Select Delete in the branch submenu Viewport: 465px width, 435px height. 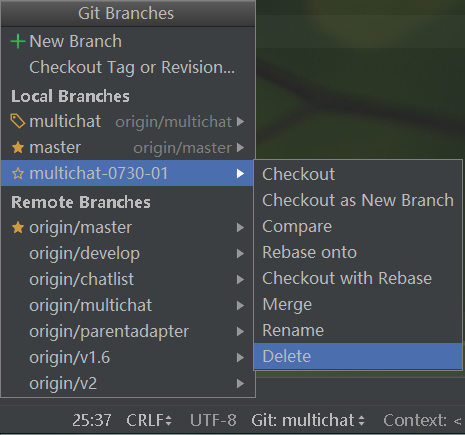(358, 356)
